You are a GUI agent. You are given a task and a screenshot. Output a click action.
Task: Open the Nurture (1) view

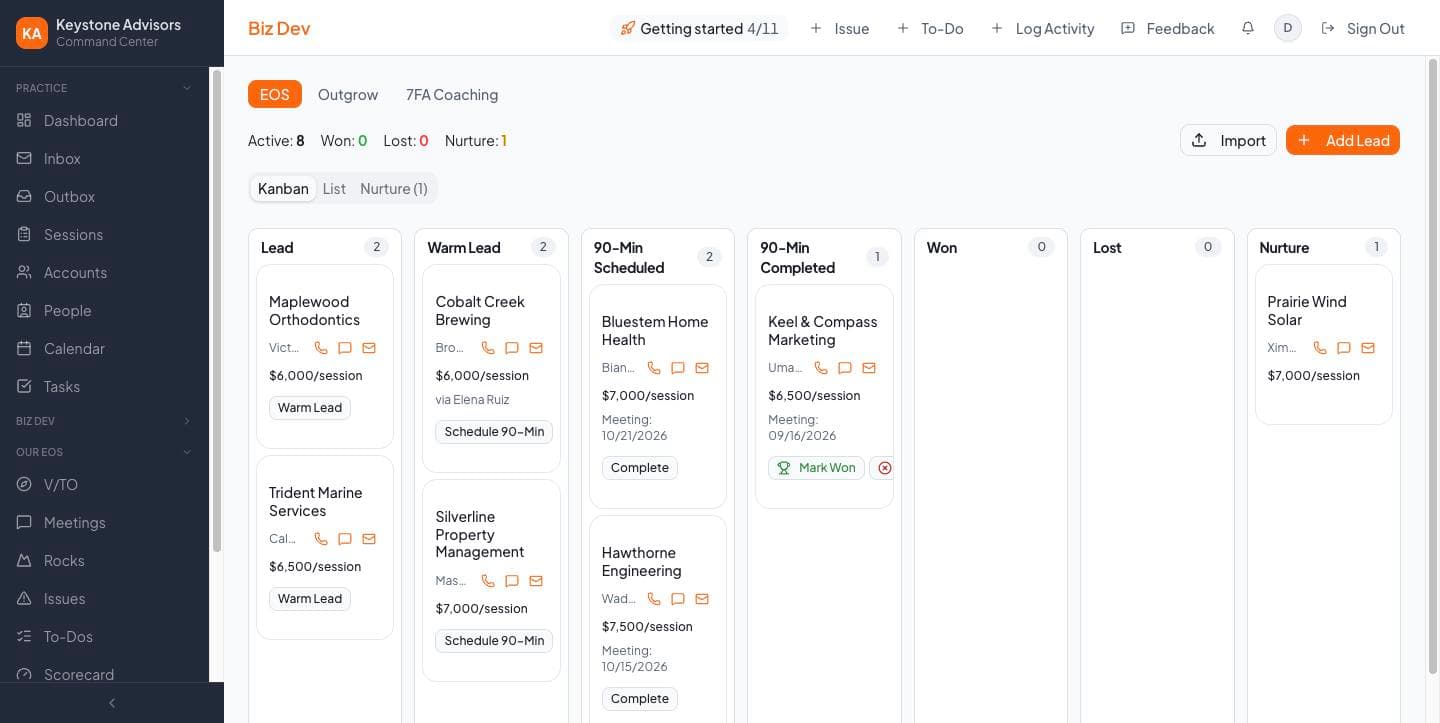(x=394, y=188)
